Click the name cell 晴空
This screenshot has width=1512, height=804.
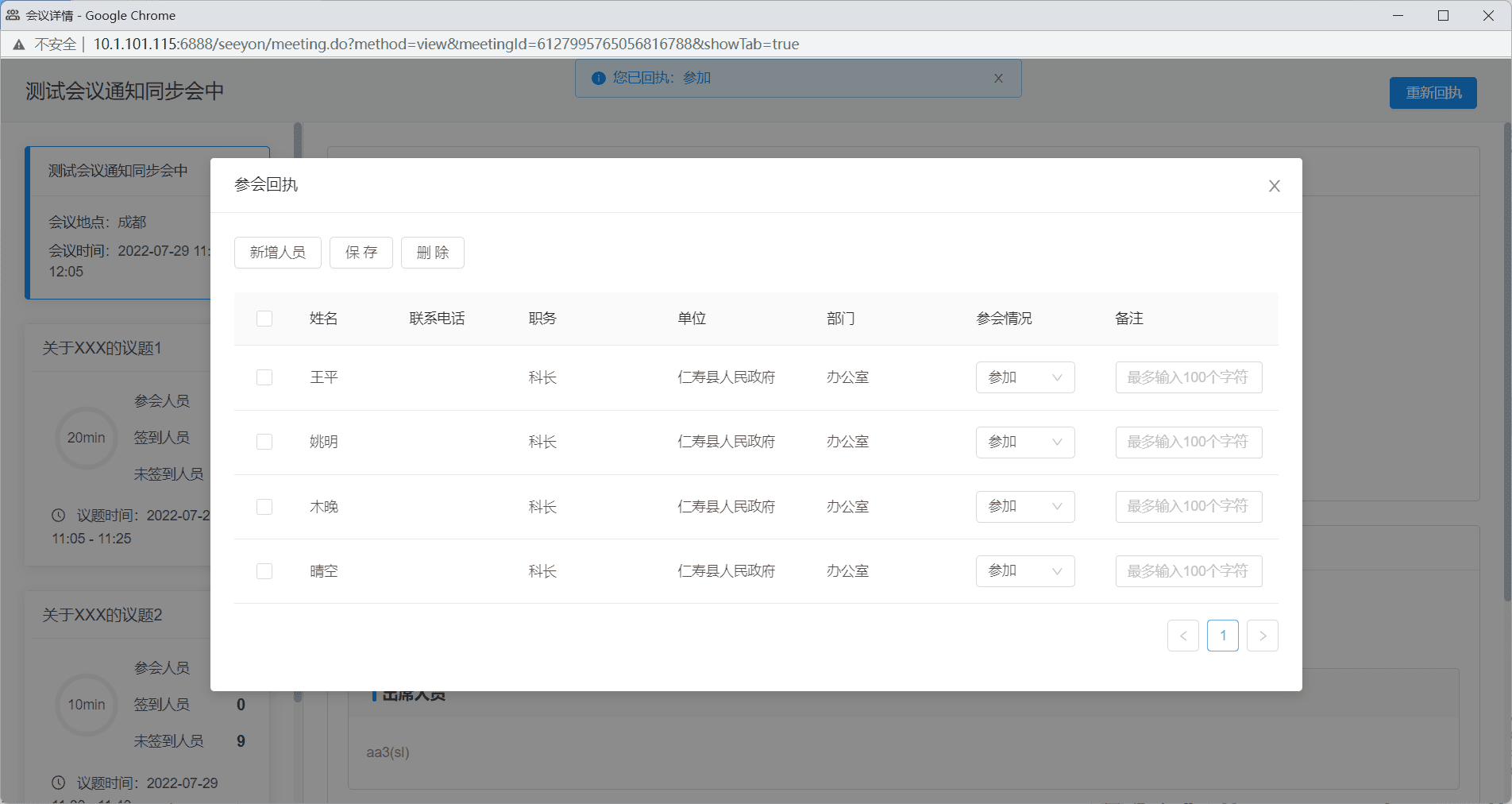click(x=324, y=571)
